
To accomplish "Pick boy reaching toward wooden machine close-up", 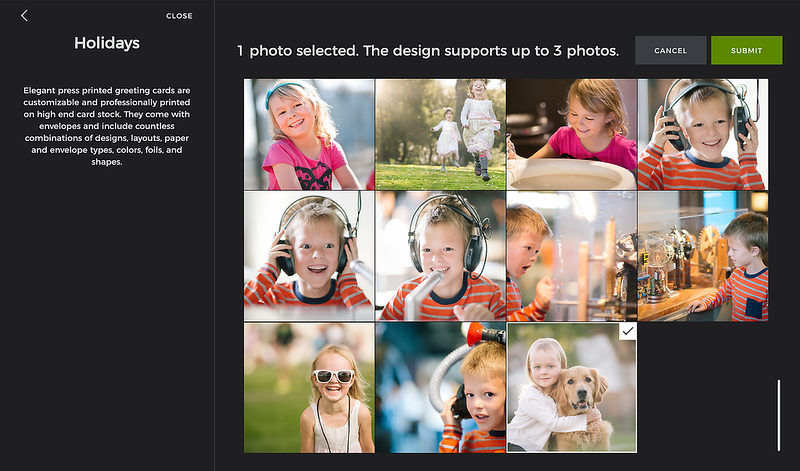I will coord(571,256).
